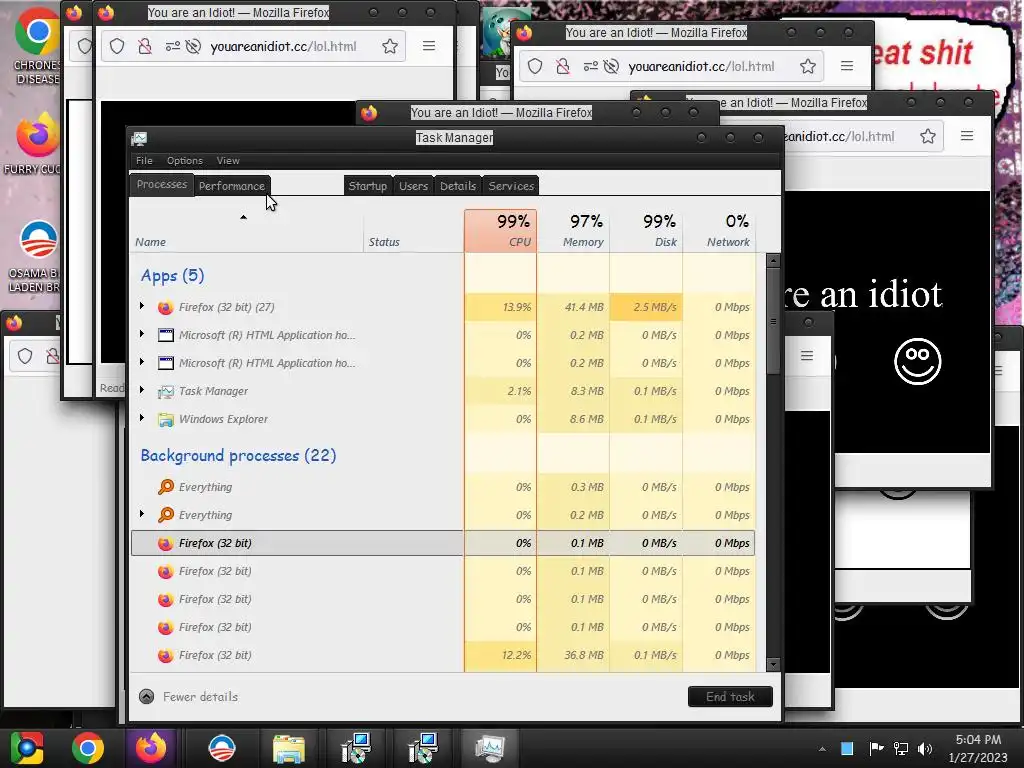Open File Explorer from the taskbar
Image resolution: width=1024 pixels, height=768 pixels.
tap(289, 748)
